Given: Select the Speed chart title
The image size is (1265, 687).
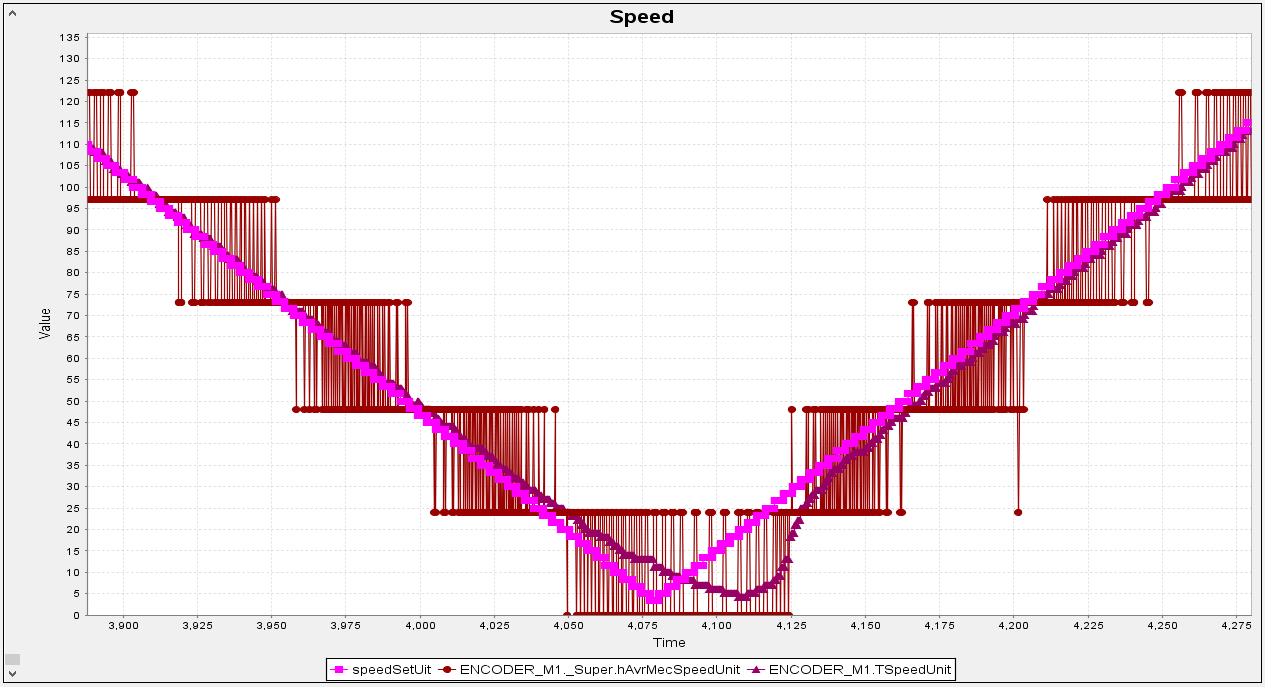Looking at the screenshot, I should click(x=641, y=16).
